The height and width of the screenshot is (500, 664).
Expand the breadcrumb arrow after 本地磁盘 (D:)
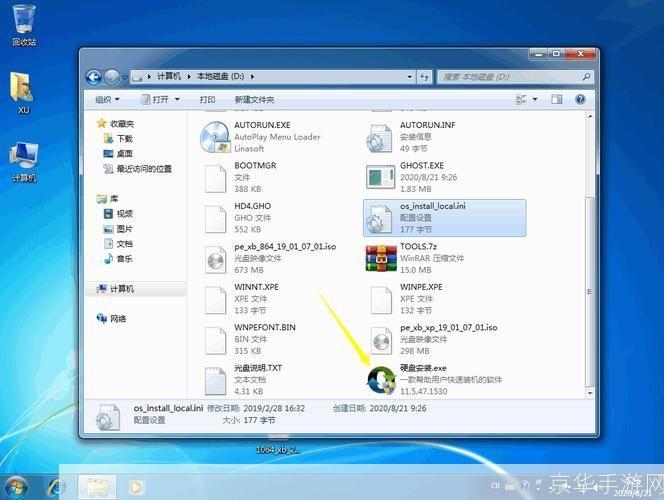click(x=252, y=77)
